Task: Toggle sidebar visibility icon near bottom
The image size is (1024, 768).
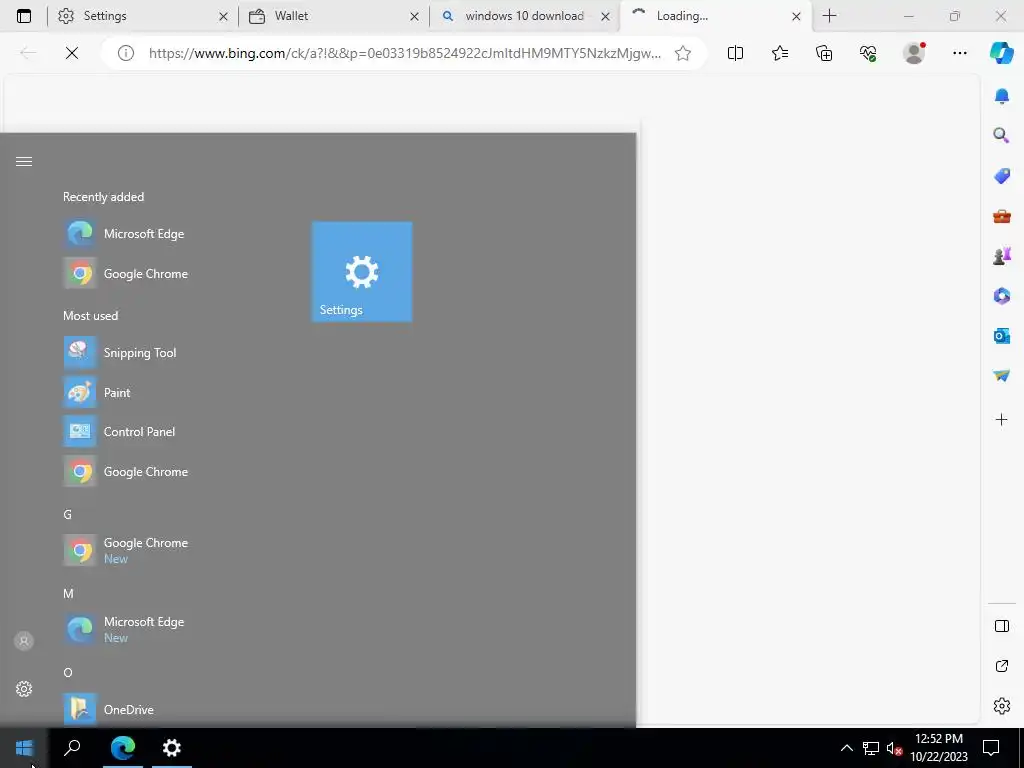Action: [1002, 626]
